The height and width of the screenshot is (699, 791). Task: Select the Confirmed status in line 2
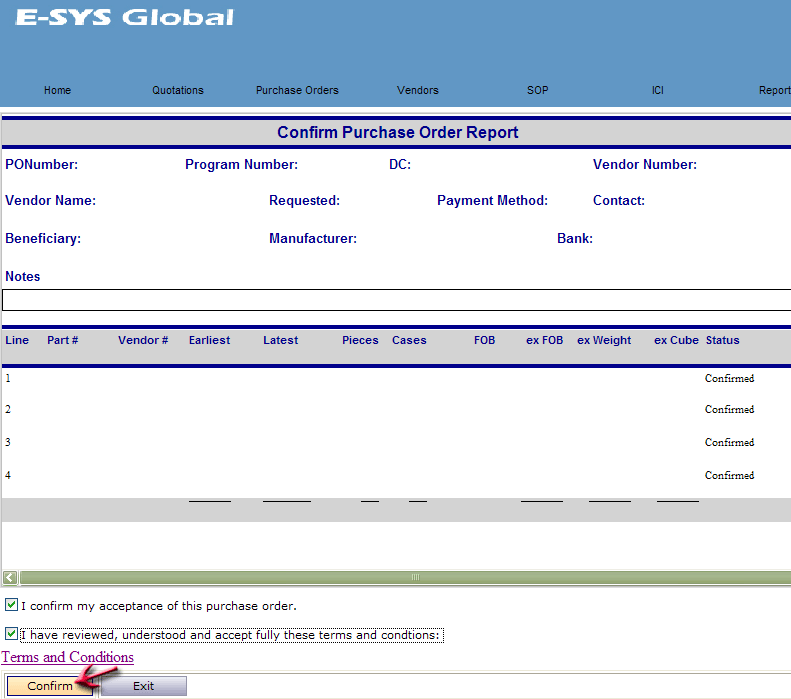pyautogui.click(x=729, y=410)
